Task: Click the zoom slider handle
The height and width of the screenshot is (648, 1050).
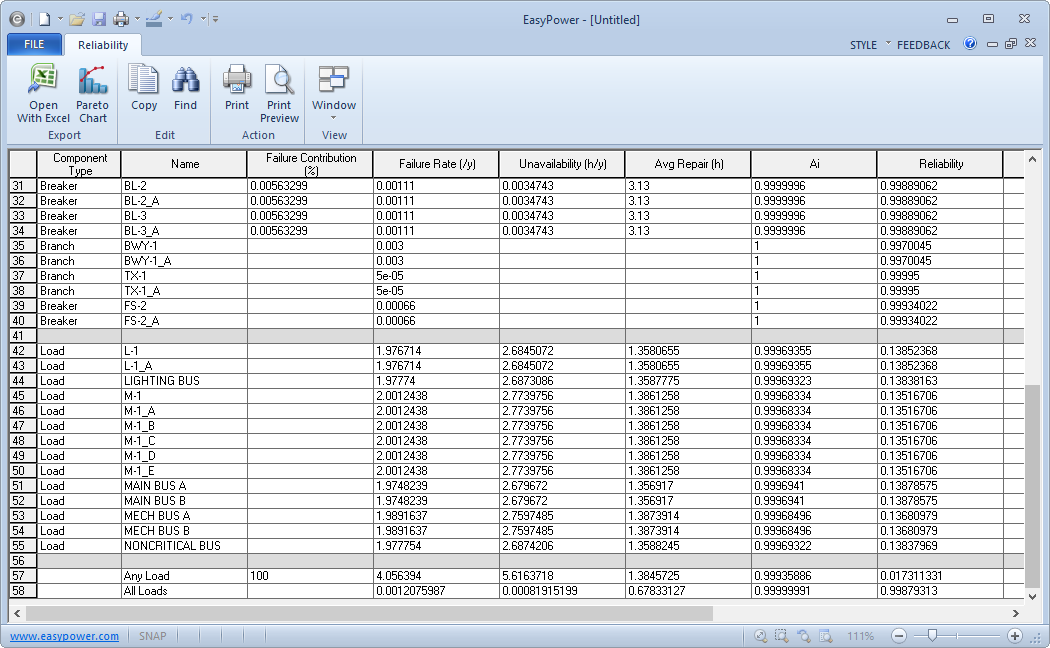Action: tap(932, 636)
